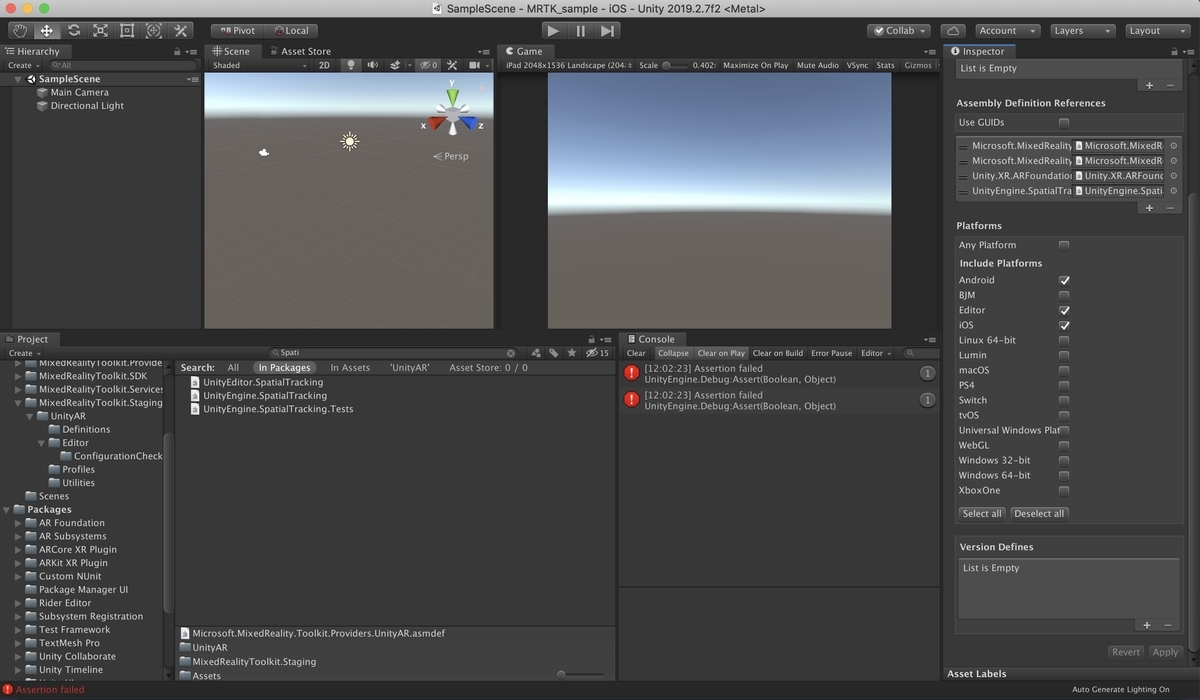Toggle Console Collapse mode
The image size is (1200, 700).
click(673, 353)
